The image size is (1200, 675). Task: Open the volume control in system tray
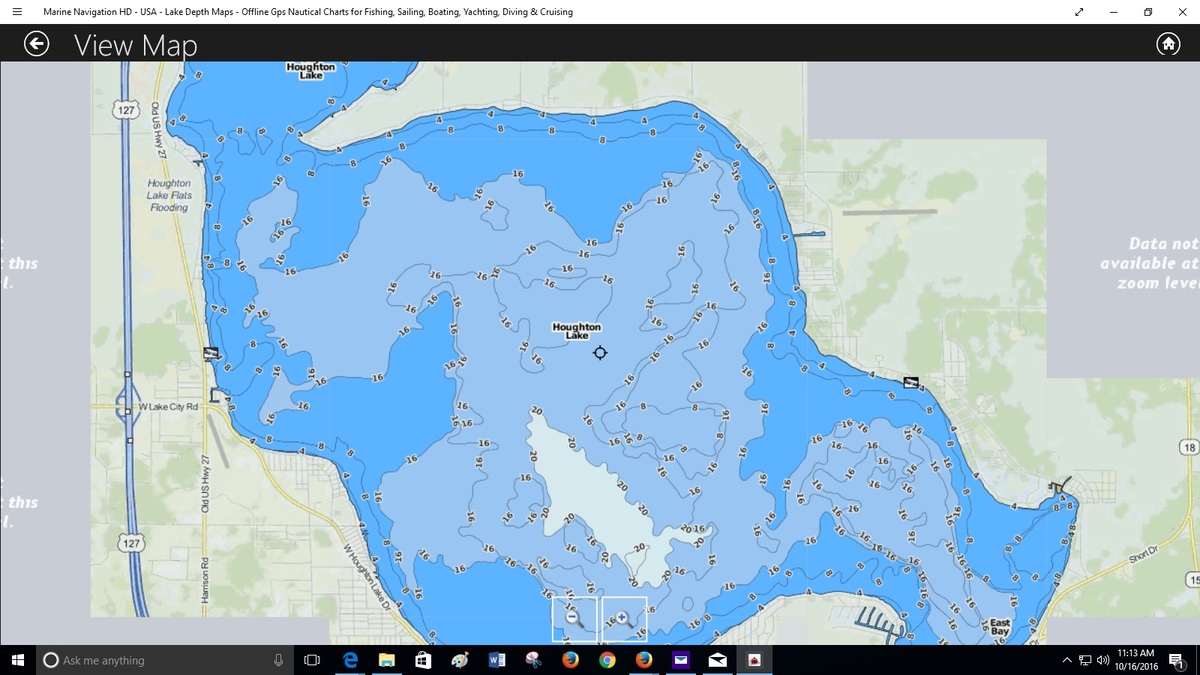(x=1102, y=660)
